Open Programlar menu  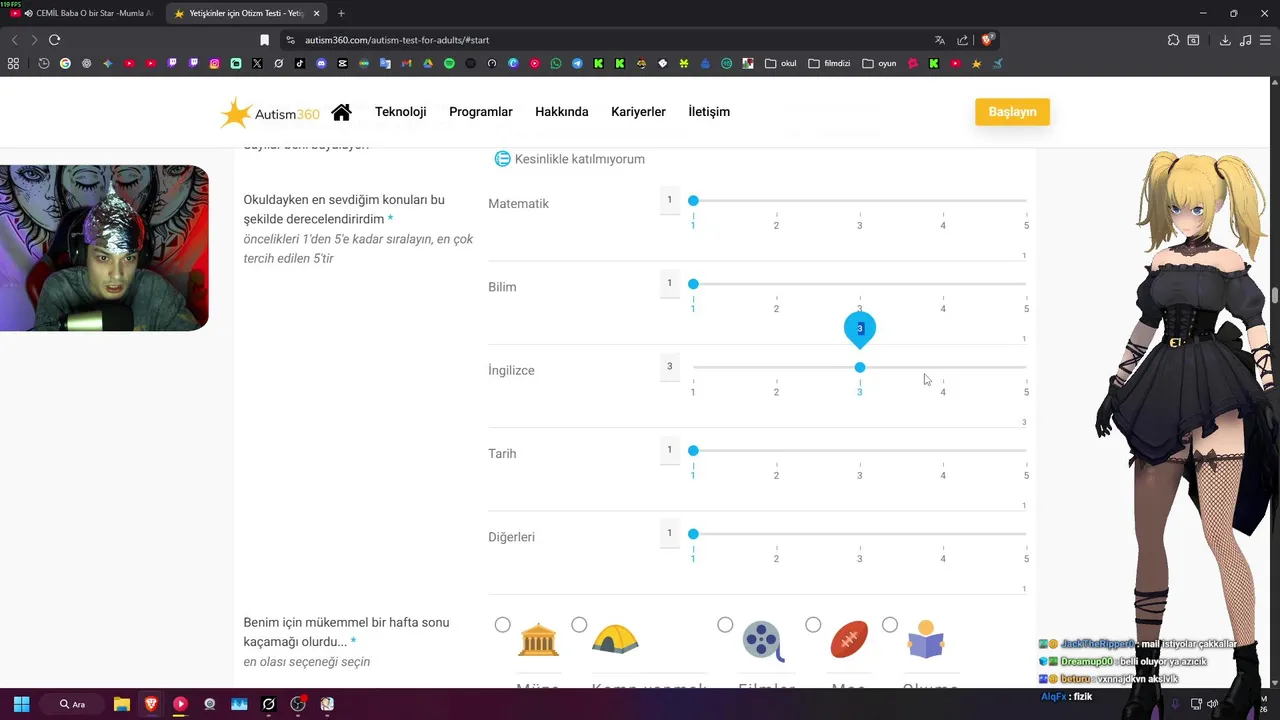tap(481, 112)
